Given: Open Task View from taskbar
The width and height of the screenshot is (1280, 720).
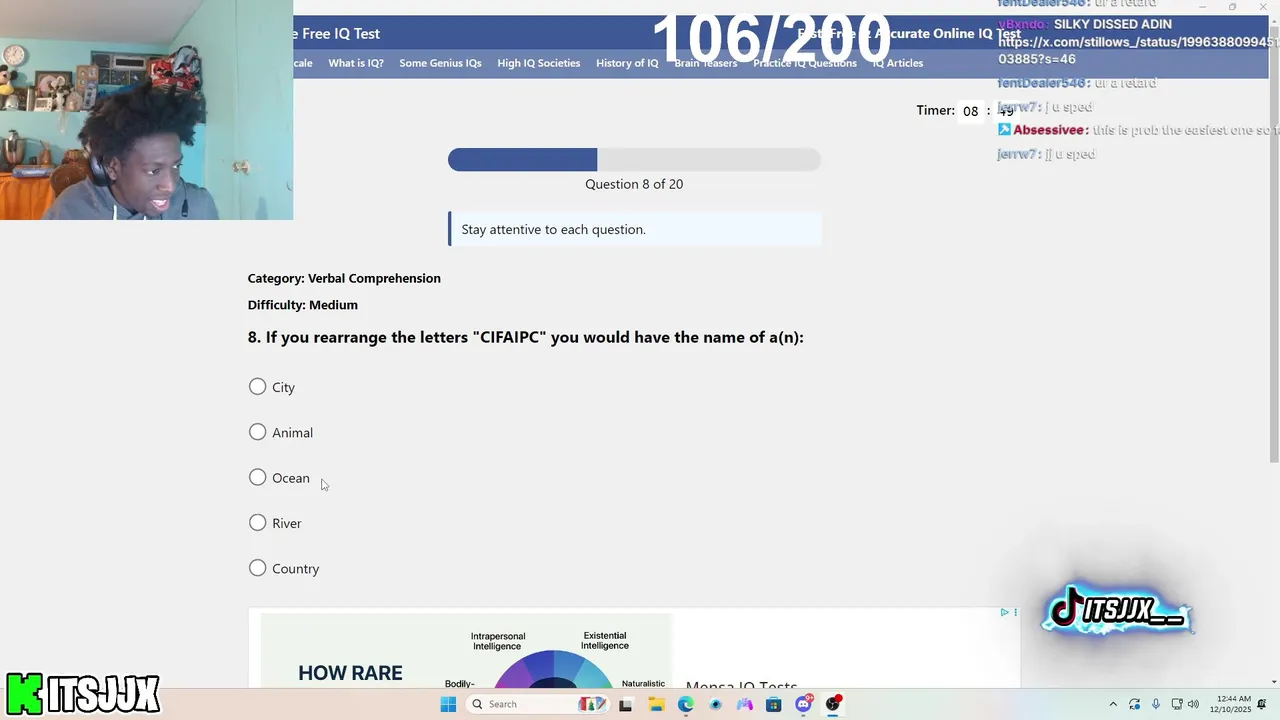Looking at the screenshot, I should 625,704.
